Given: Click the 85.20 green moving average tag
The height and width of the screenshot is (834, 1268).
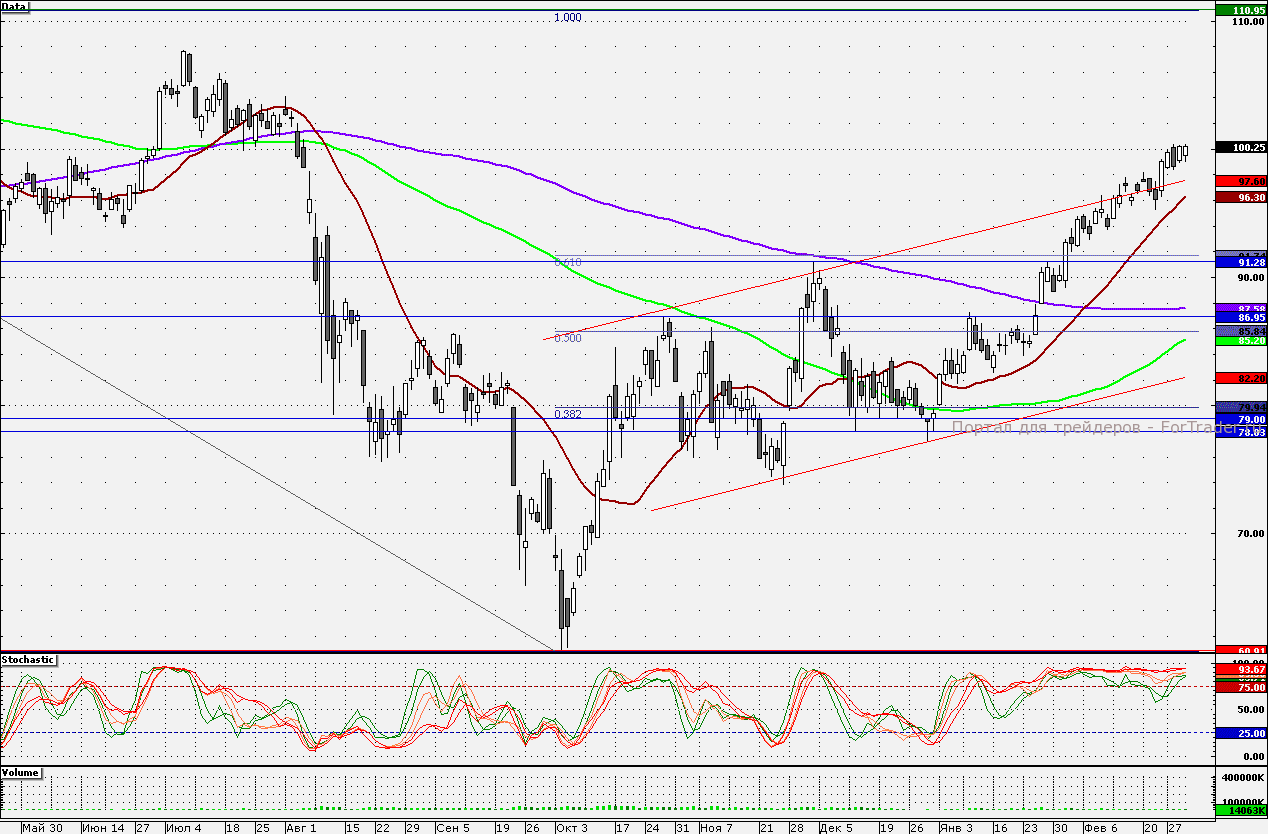Looking at the screenshot, I should (1240, 341).
